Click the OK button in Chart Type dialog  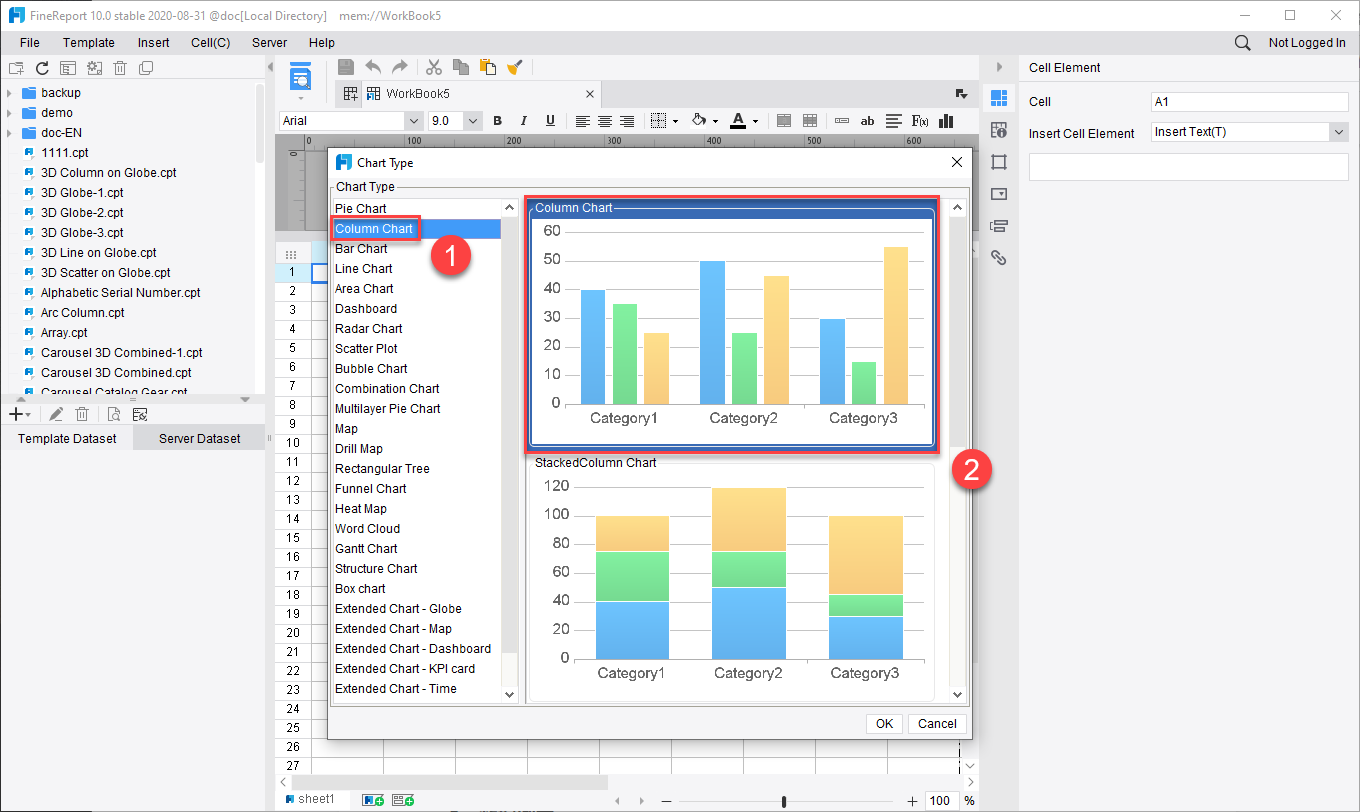click(884, 723)
